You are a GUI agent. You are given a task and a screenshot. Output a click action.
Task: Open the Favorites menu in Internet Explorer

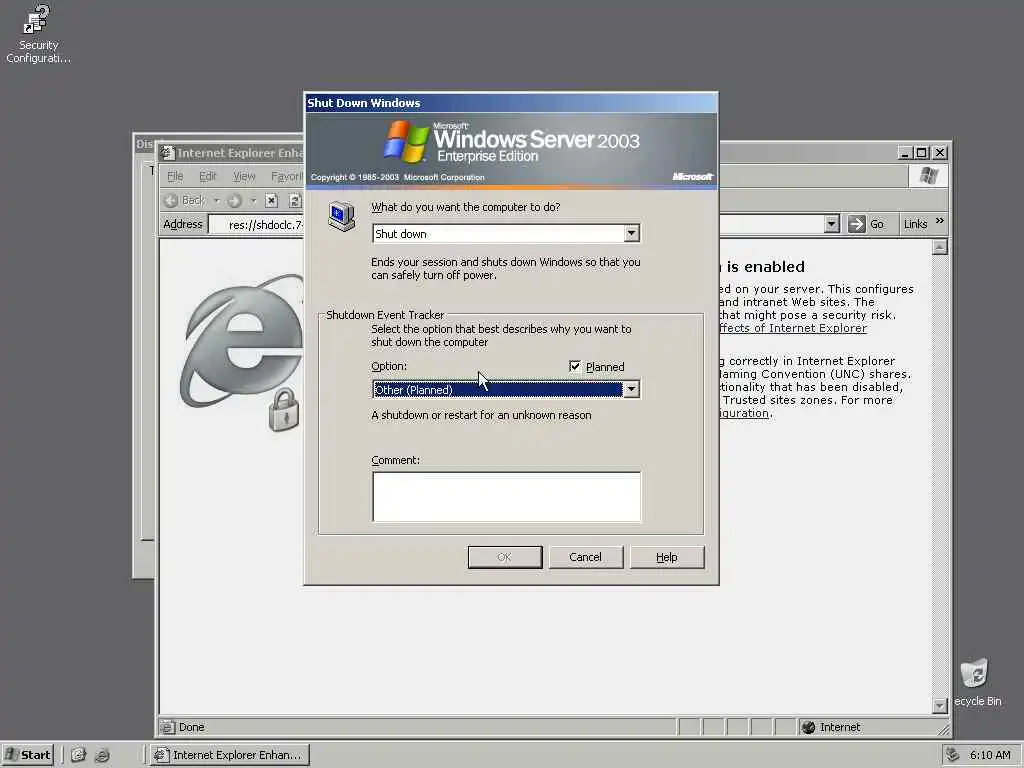click(287, 176)
